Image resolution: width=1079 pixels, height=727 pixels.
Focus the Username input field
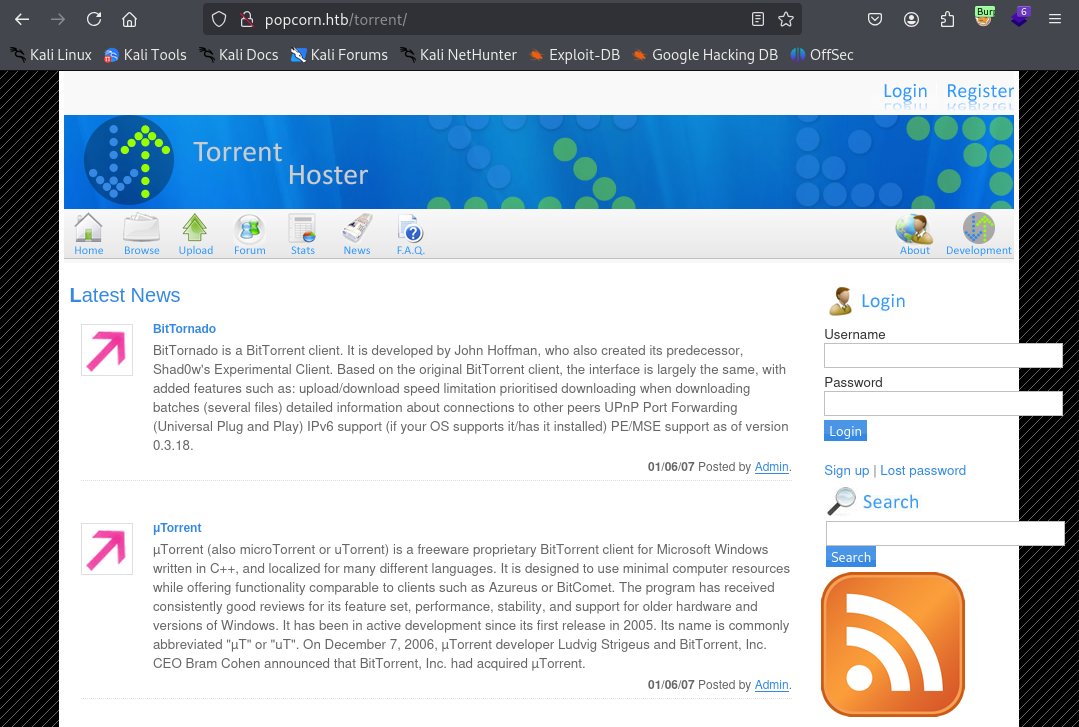(943, 356)
